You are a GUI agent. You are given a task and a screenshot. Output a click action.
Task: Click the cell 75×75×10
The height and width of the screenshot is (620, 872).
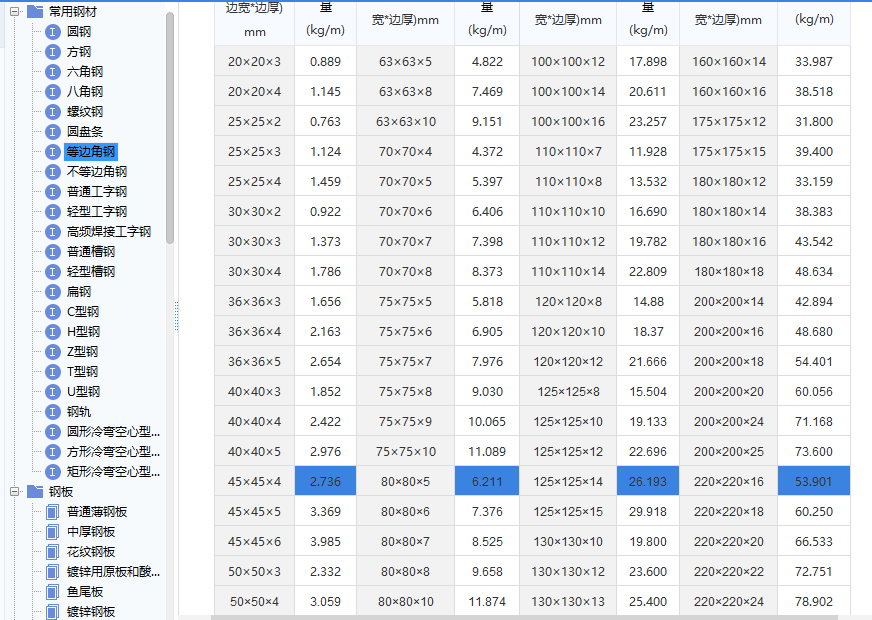coord(405,452)
